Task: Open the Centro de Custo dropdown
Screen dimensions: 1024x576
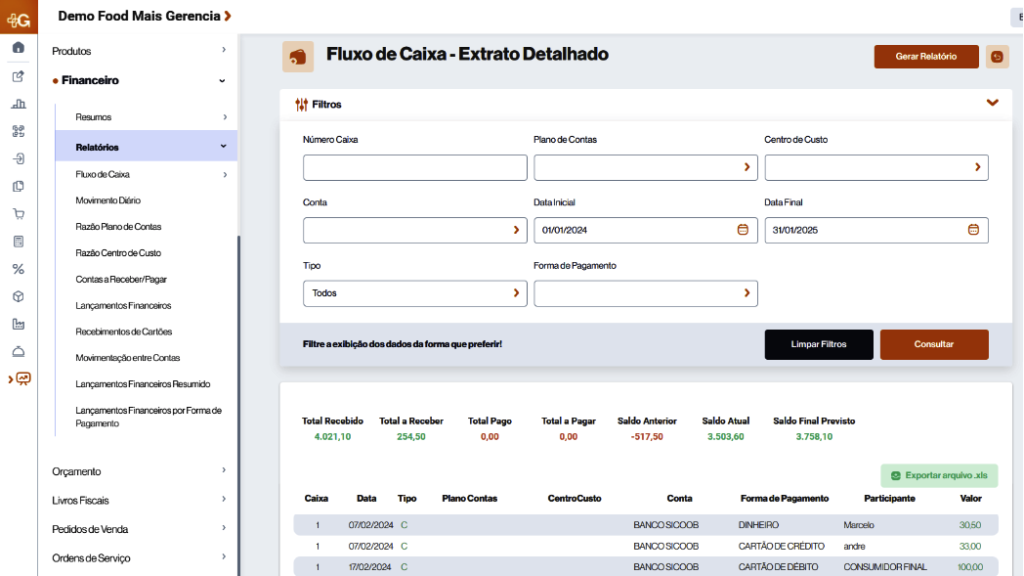Action: point(876,168)
